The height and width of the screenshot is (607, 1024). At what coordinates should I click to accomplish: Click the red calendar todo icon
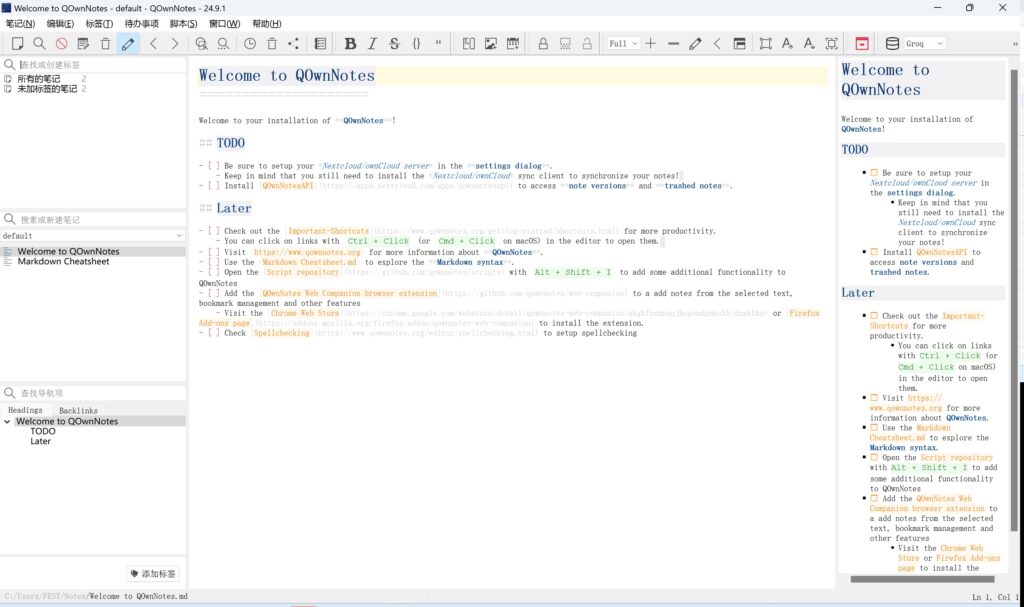862,44
